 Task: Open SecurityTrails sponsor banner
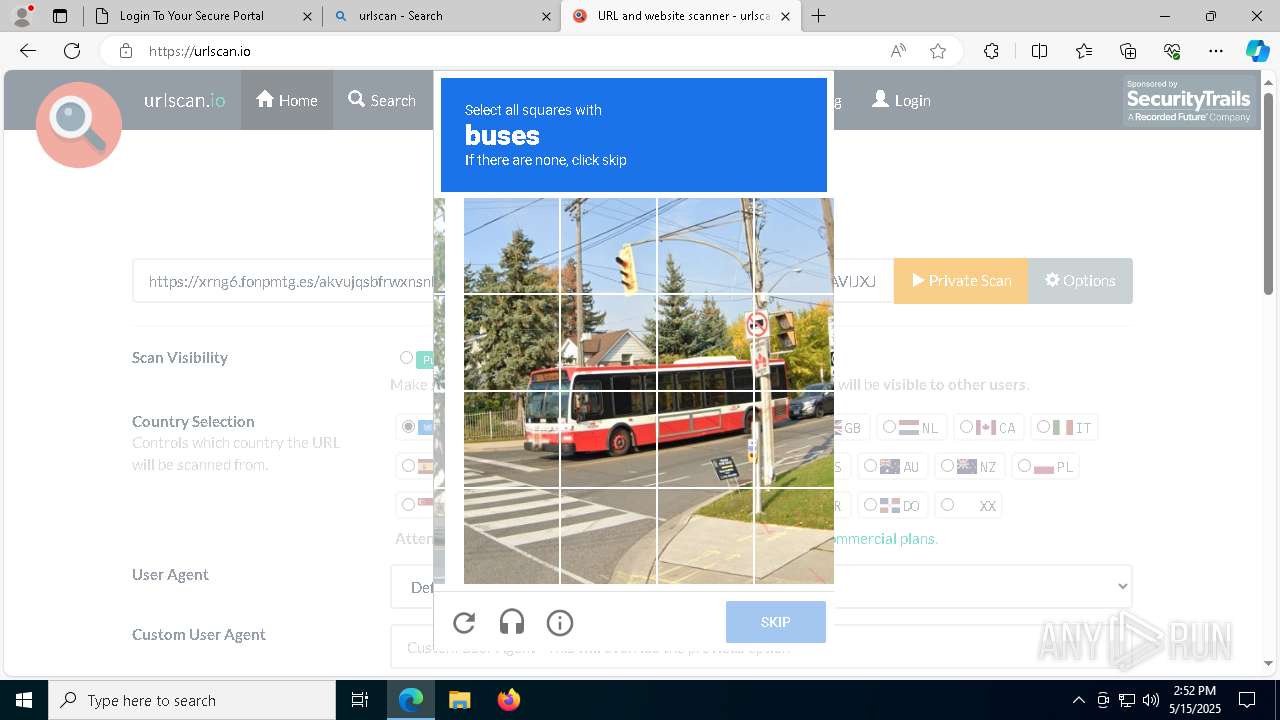point(1188,101)
